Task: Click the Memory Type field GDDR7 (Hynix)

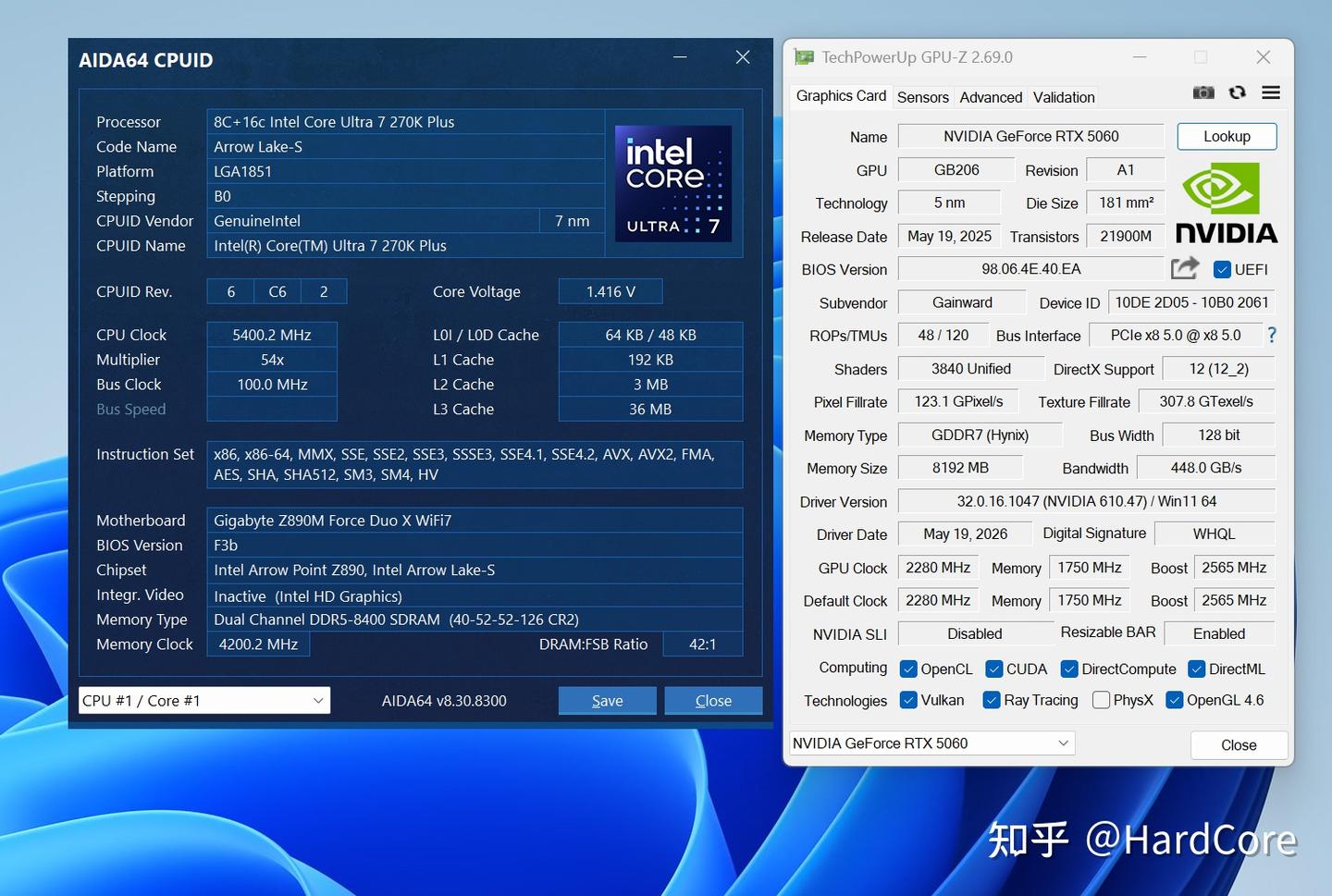Action: coord(980,435)
